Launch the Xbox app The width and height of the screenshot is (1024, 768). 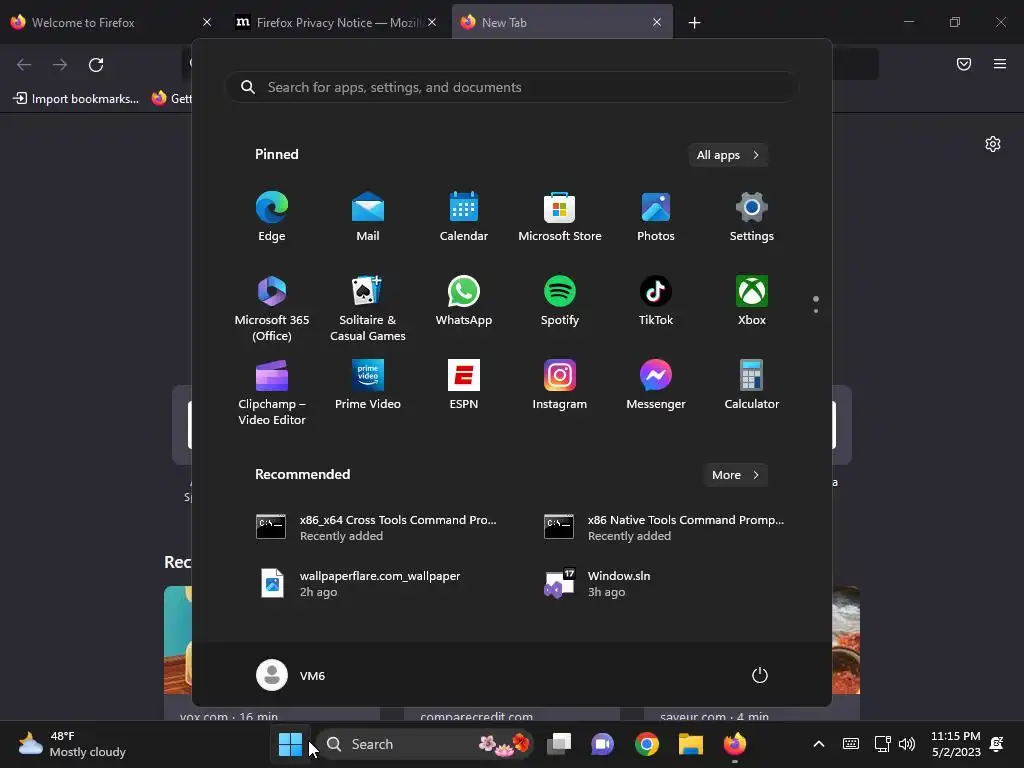(x=752, y=301)
